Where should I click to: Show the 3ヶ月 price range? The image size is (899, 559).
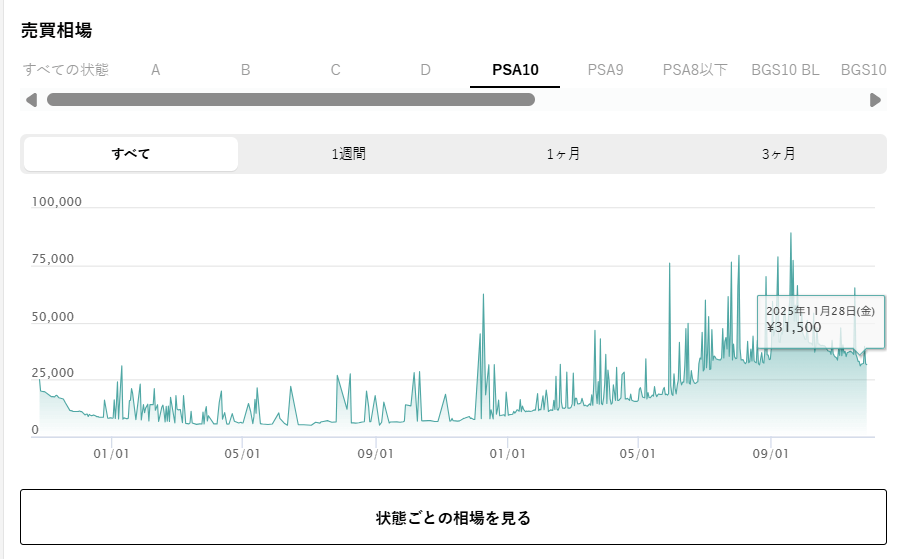coord(778,154)
